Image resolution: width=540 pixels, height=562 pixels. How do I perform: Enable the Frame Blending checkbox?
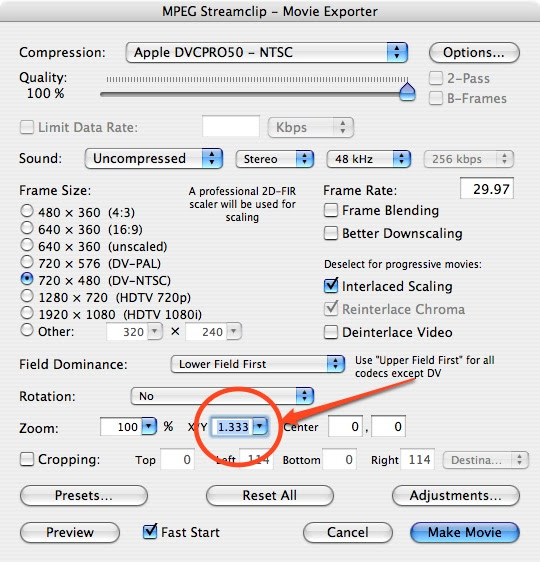(330, 210)
